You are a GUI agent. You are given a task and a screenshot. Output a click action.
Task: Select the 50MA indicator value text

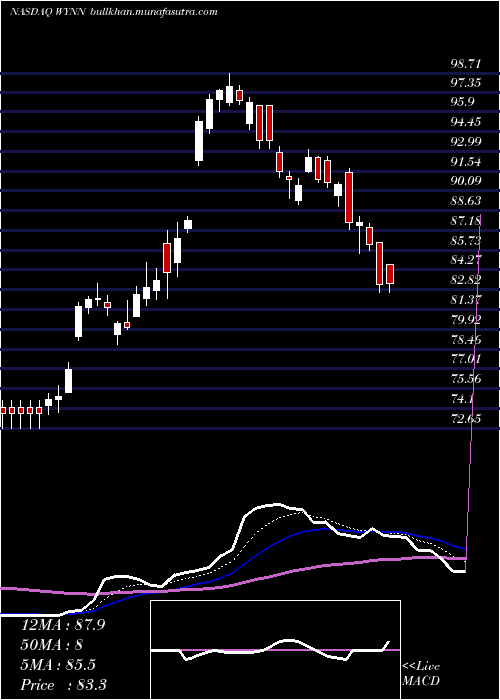coord(51,645)
